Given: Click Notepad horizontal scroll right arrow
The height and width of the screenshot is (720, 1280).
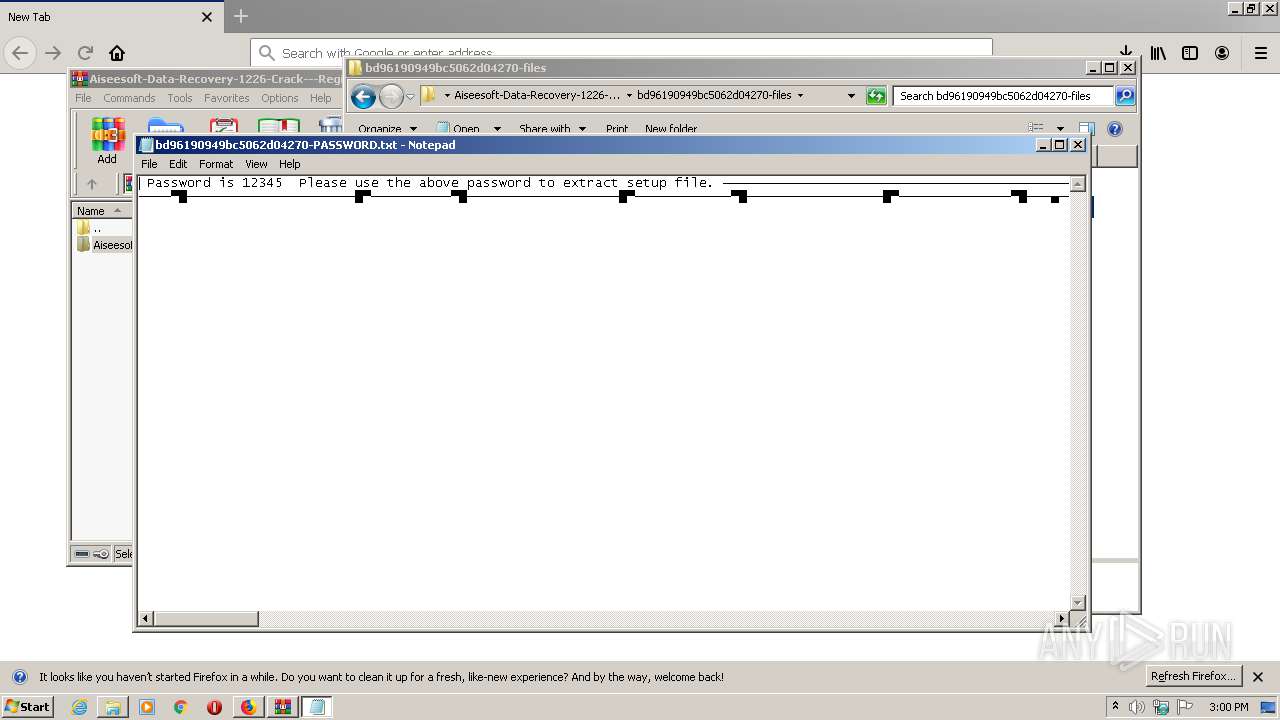Looking at the screenshot, I should tap(1062, 619).
